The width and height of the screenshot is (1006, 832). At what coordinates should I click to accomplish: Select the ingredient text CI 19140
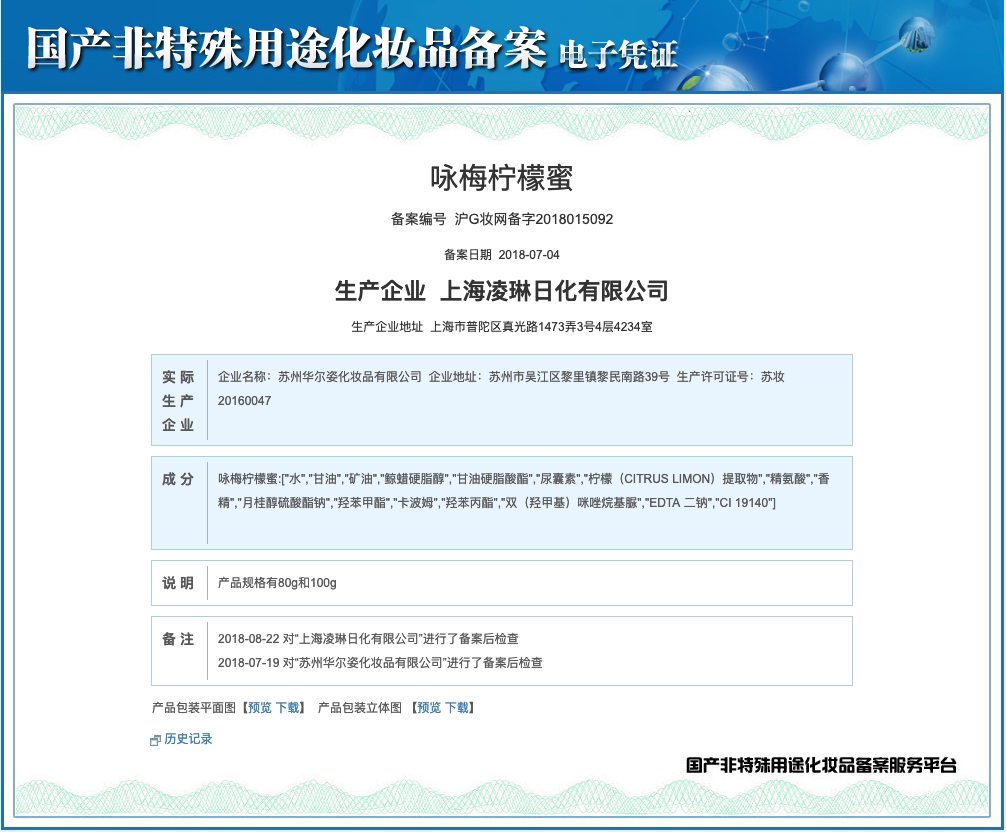click(x=744, y=503)
